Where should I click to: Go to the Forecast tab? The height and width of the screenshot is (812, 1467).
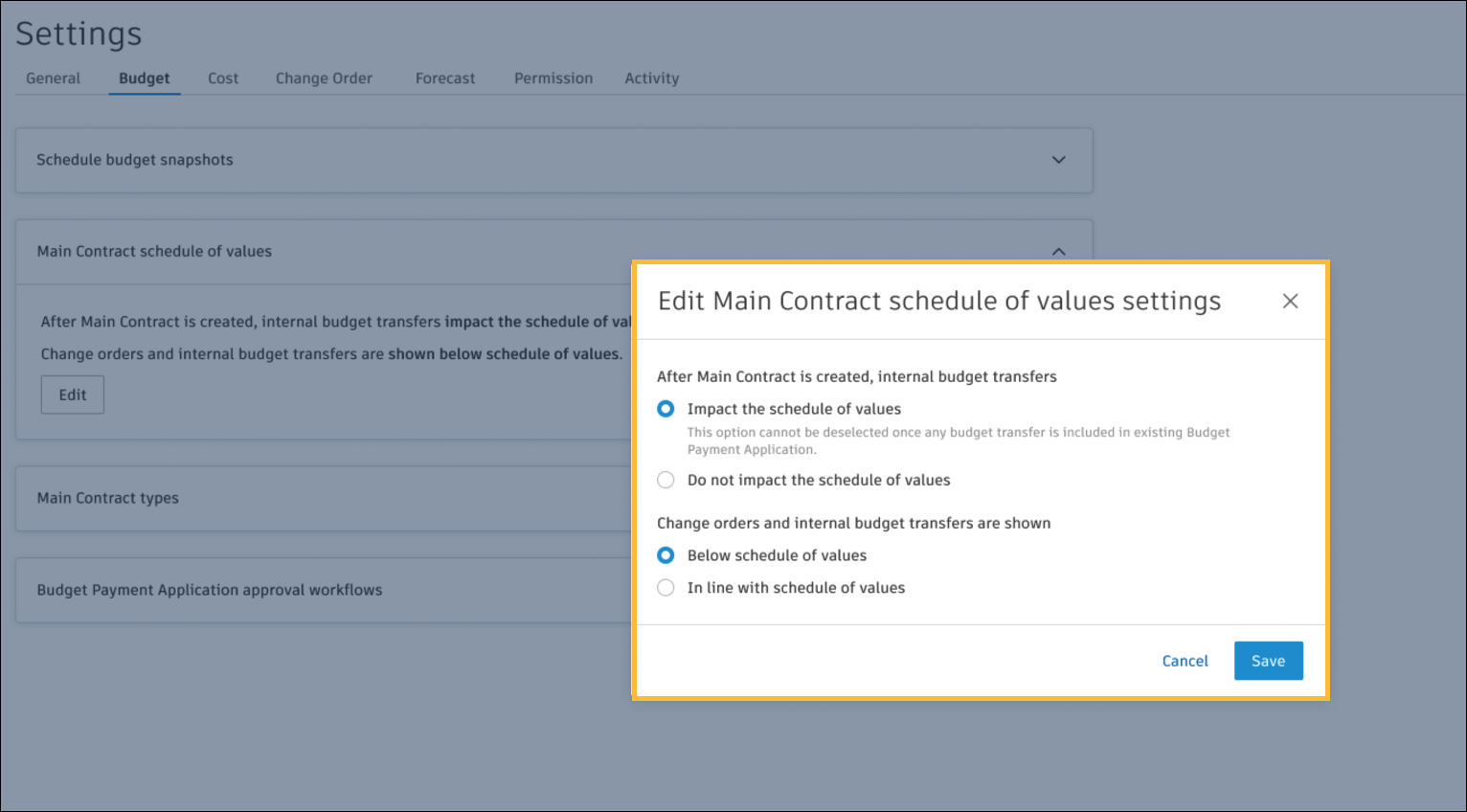pos(445,79)
